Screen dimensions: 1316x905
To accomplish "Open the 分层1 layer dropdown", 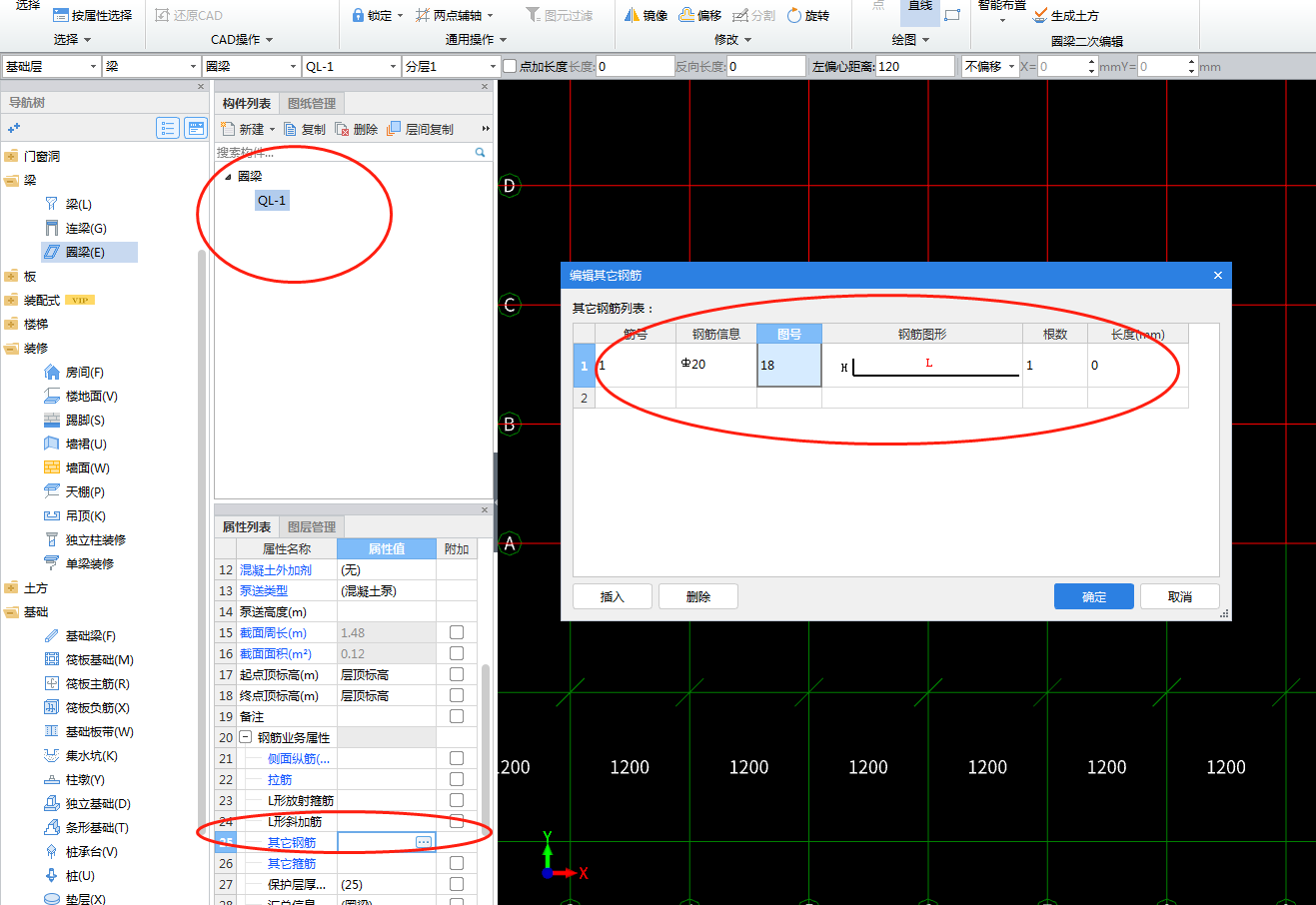I will click(451, 66).
